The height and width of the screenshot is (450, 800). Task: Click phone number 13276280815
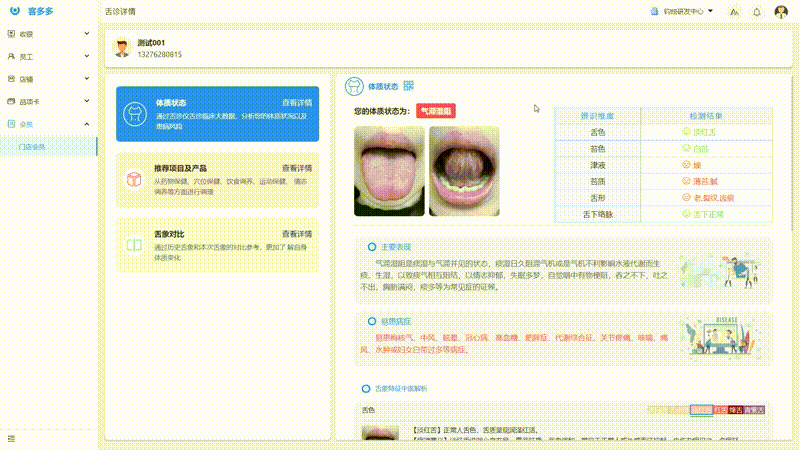pyautogui.click(x=160, y=54)
